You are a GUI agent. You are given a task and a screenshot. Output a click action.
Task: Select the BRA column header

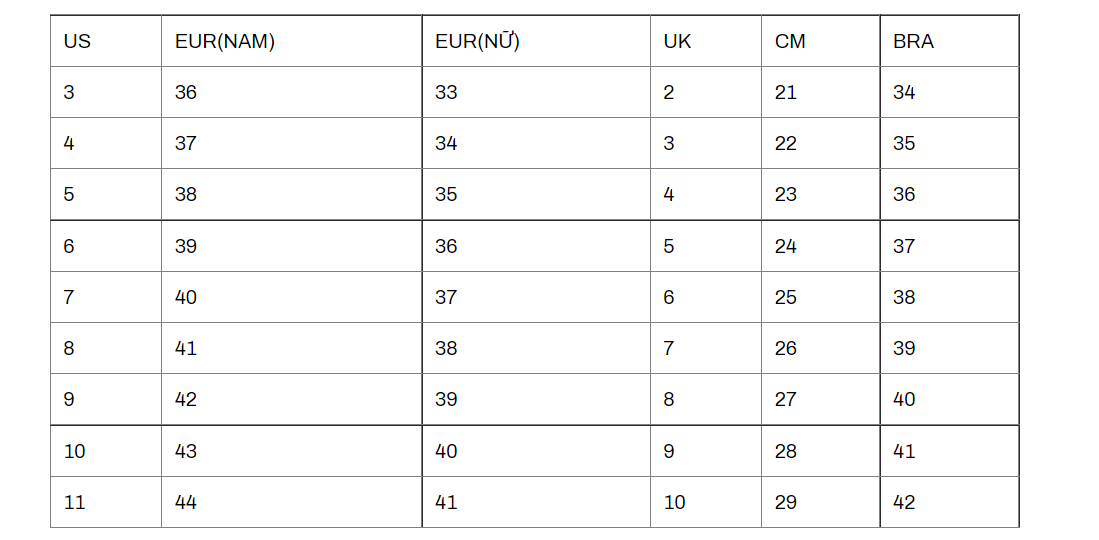(949, 42)
